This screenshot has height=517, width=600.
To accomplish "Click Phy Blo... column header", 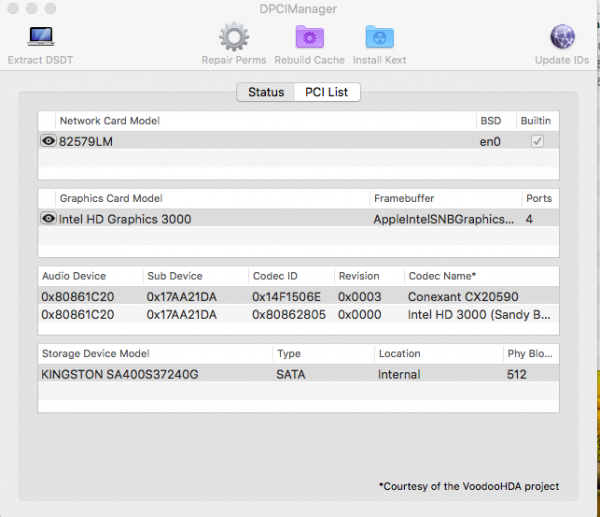I will [530, 354].
